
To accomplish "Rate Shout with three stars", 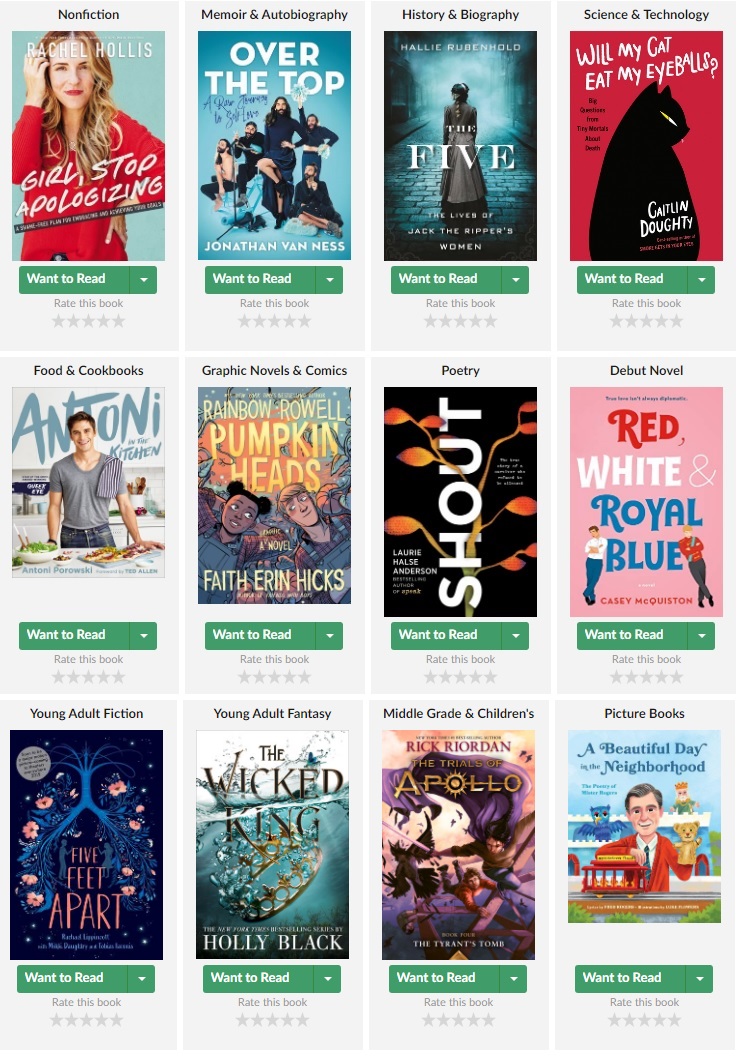I will (461, 677).
